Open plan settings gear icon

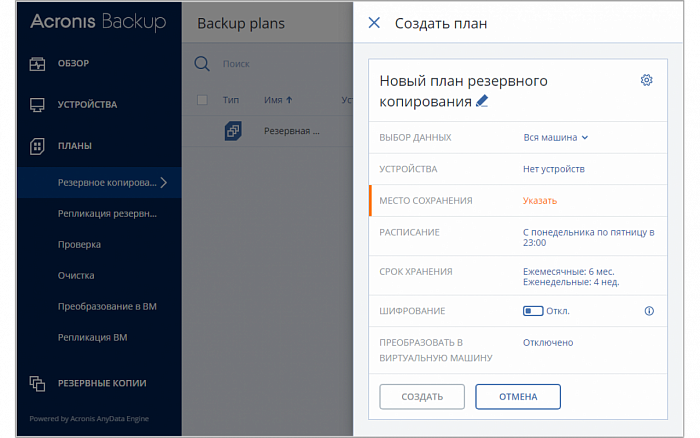click(646, 80)
